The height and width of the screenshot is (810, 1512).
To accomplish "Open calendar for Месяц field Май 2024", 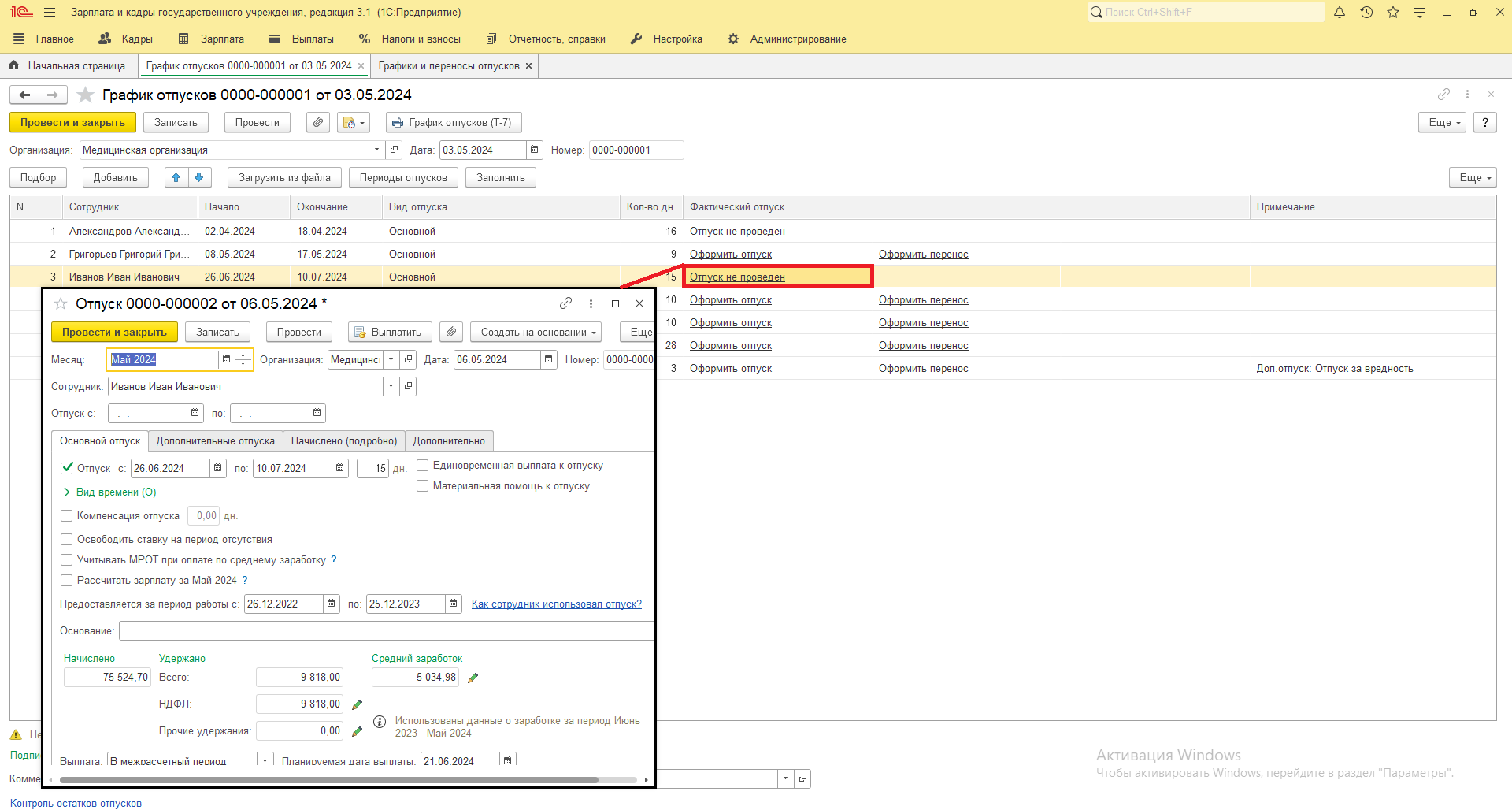I will coord(227,359).
